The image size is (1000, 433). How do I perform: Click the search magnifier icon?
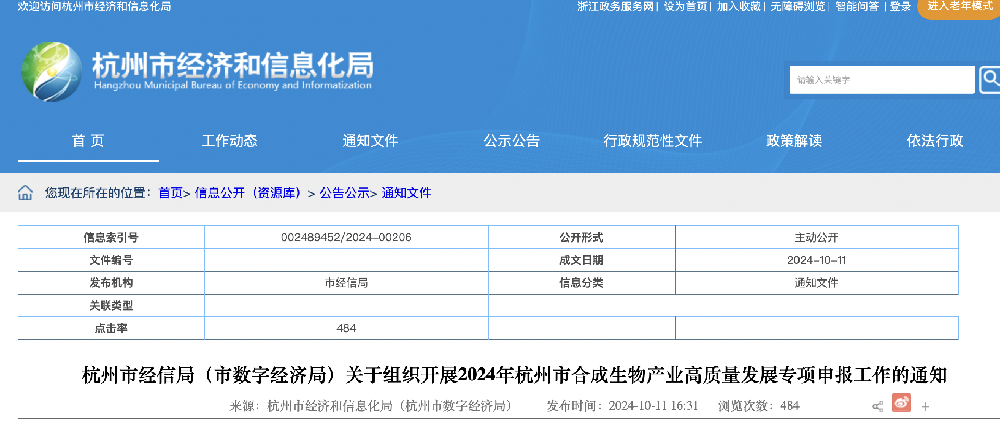pyautogui.click(x=990, y=80)
